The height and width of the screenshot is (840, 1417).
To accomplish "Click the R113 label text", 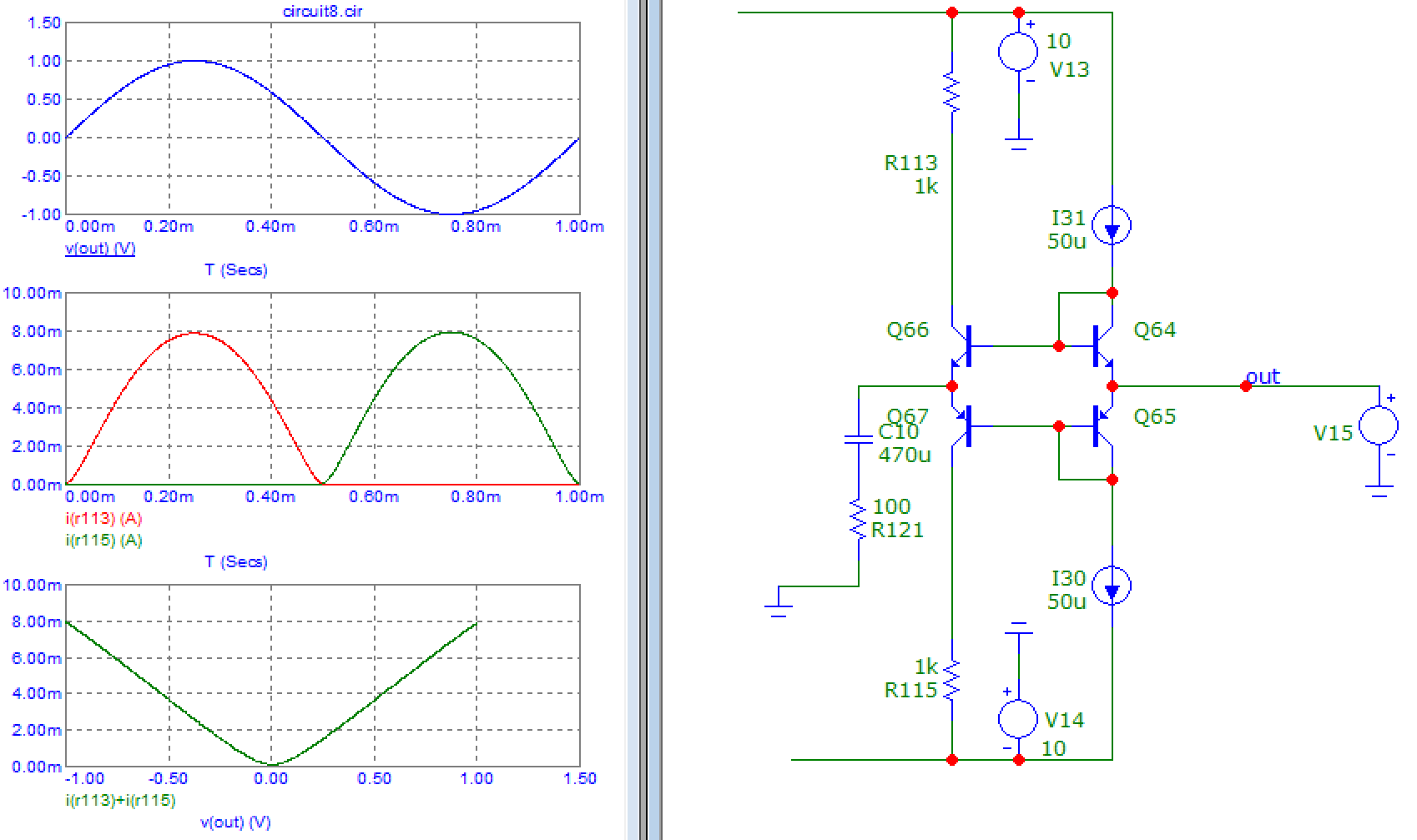I will pyautogui.click(x=910, y=163).
